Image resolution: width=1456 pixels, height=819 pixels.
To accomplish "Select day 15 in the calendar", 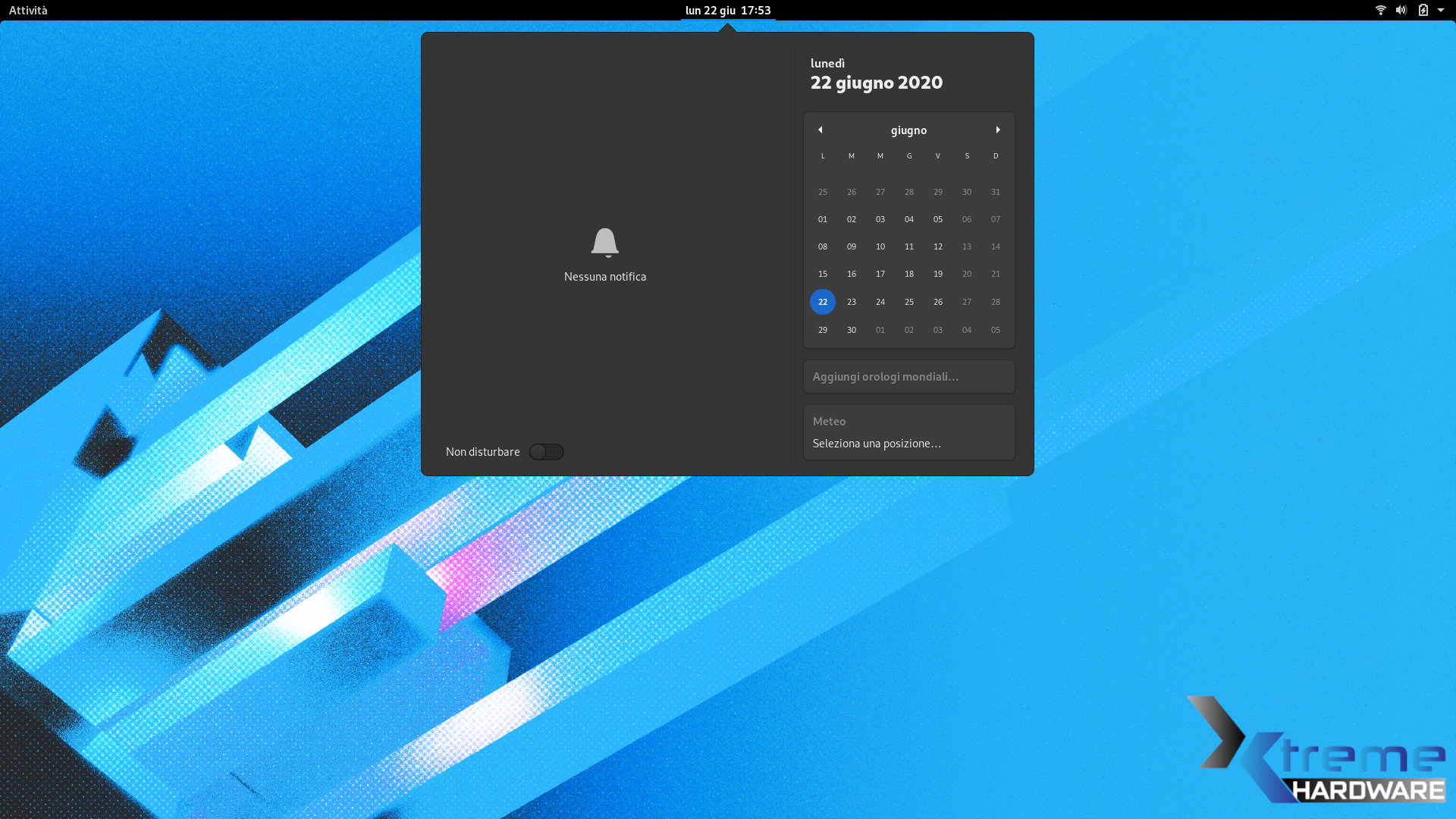I will pos(823,274).
